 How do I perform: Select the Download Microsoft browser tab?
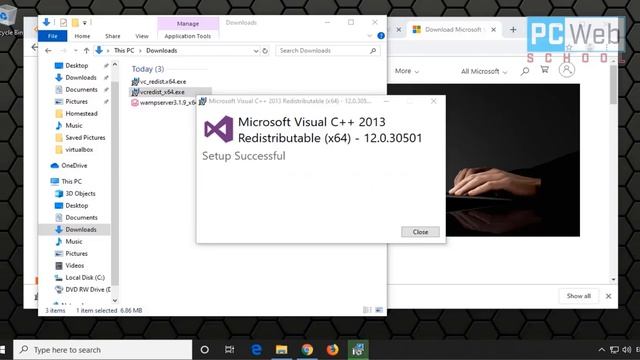coord(453,29)
